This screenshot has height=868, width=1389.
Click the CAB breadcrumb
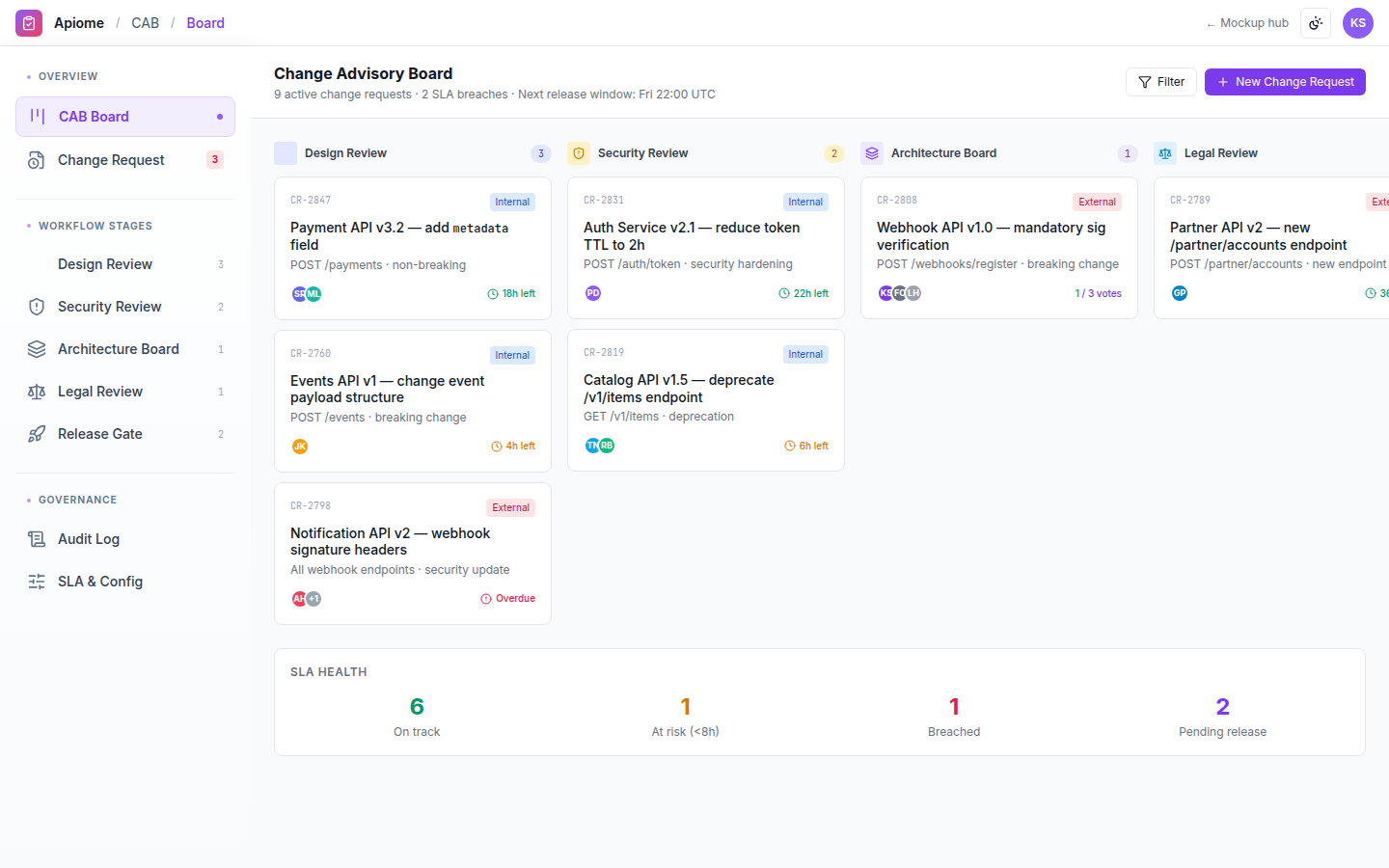click(x=146, y=23)
